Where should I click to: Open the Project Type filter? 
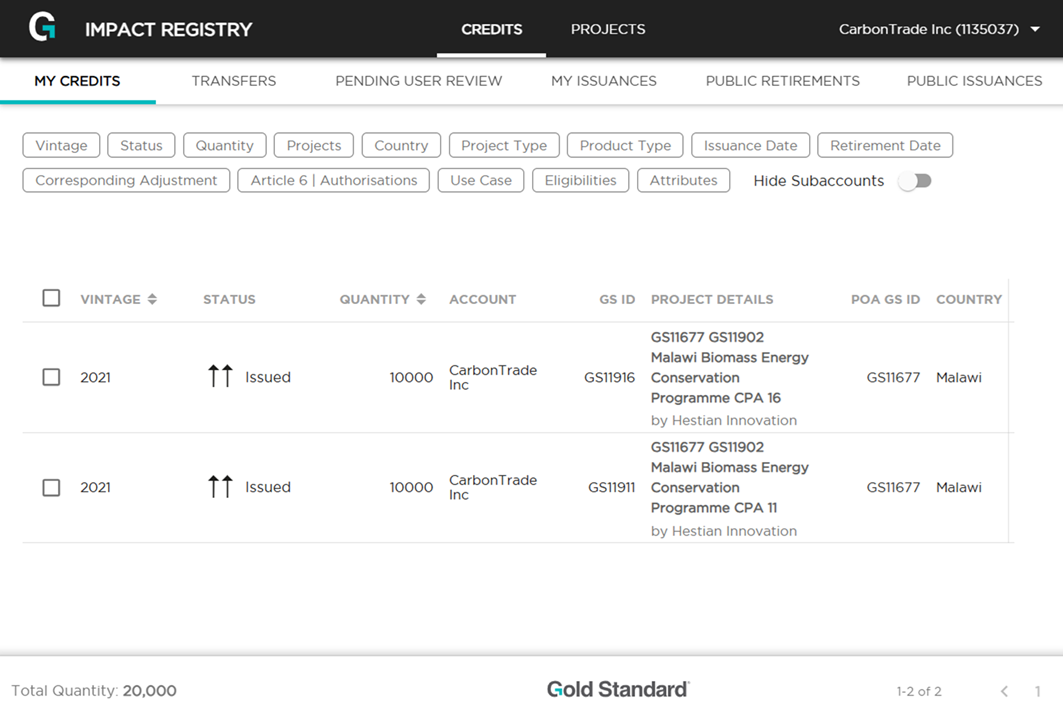point(504,146)
